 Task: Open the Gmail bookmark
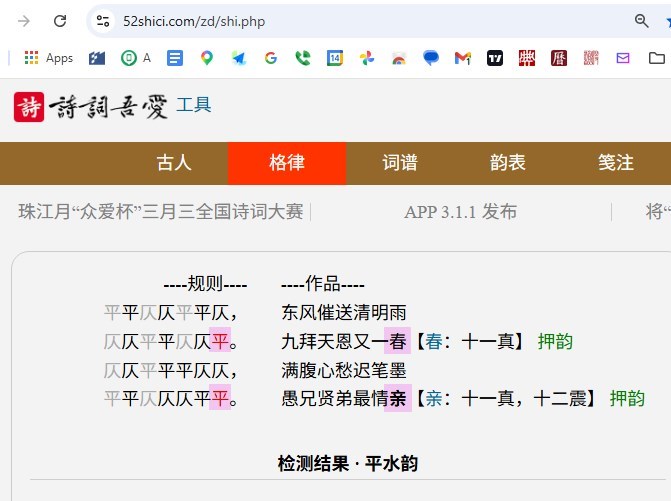[463, 58]
